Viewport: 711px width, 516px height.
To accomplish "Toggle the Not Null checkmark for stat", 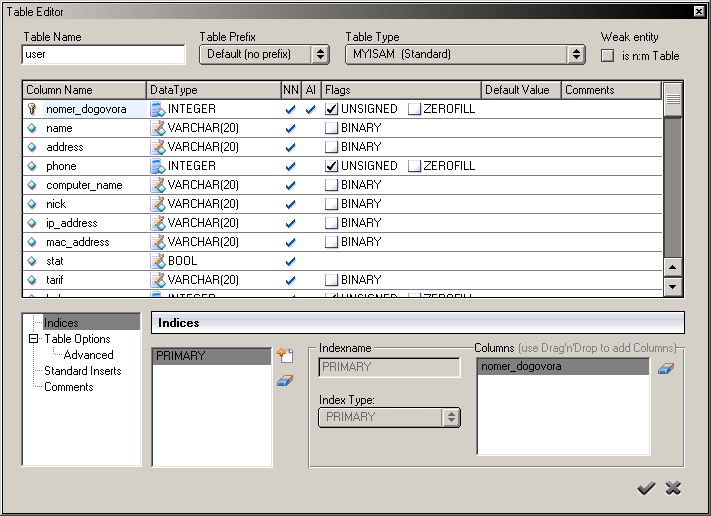I will coord(291,262).
